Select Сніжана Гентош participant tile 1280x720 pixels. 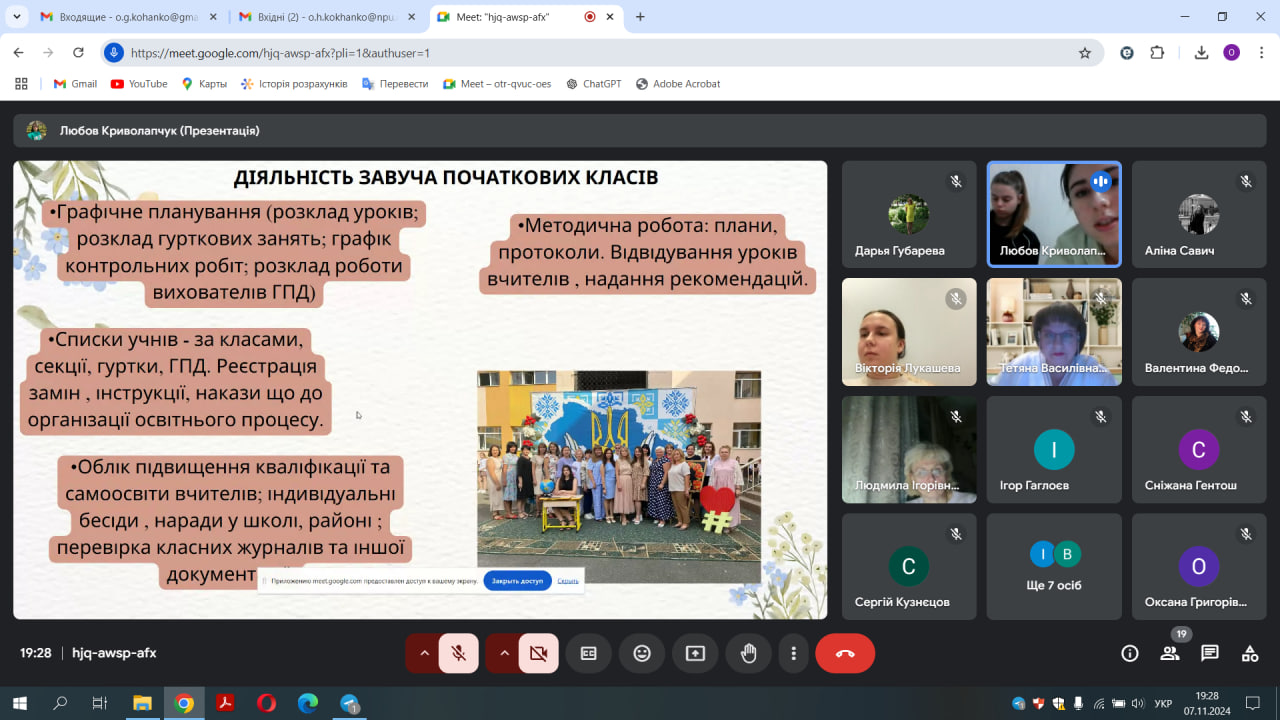click(1199, 450)
